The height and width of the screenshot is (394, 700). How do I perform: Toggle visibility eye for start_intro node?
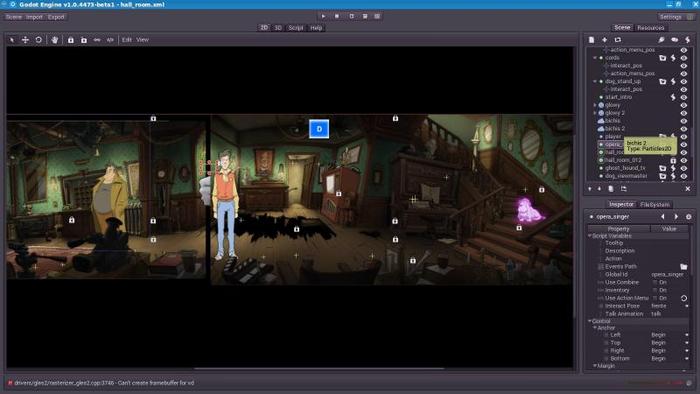point(683,97)
